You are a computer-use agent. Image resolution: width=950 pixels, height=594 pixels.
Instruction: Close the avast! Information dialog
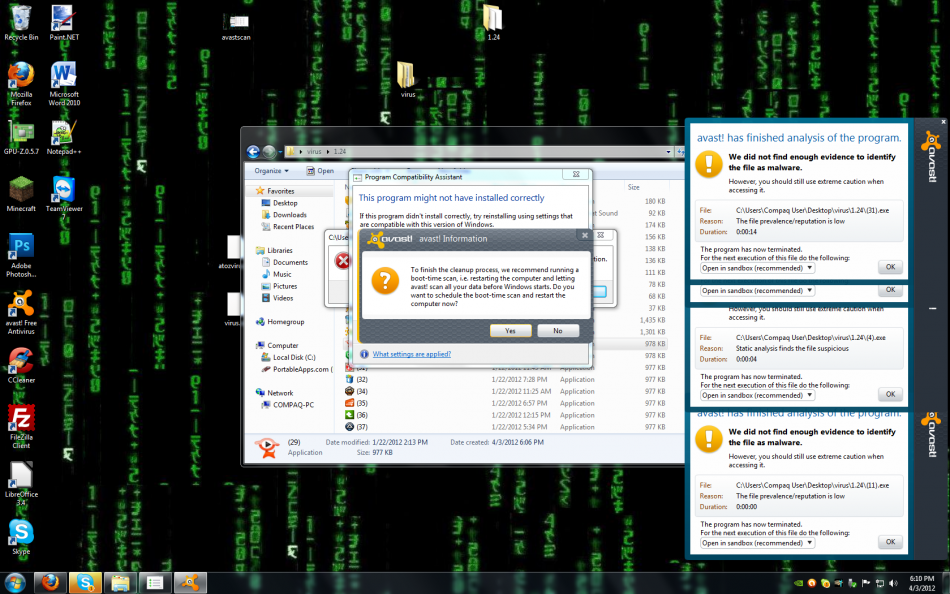(x=585, y=235)
